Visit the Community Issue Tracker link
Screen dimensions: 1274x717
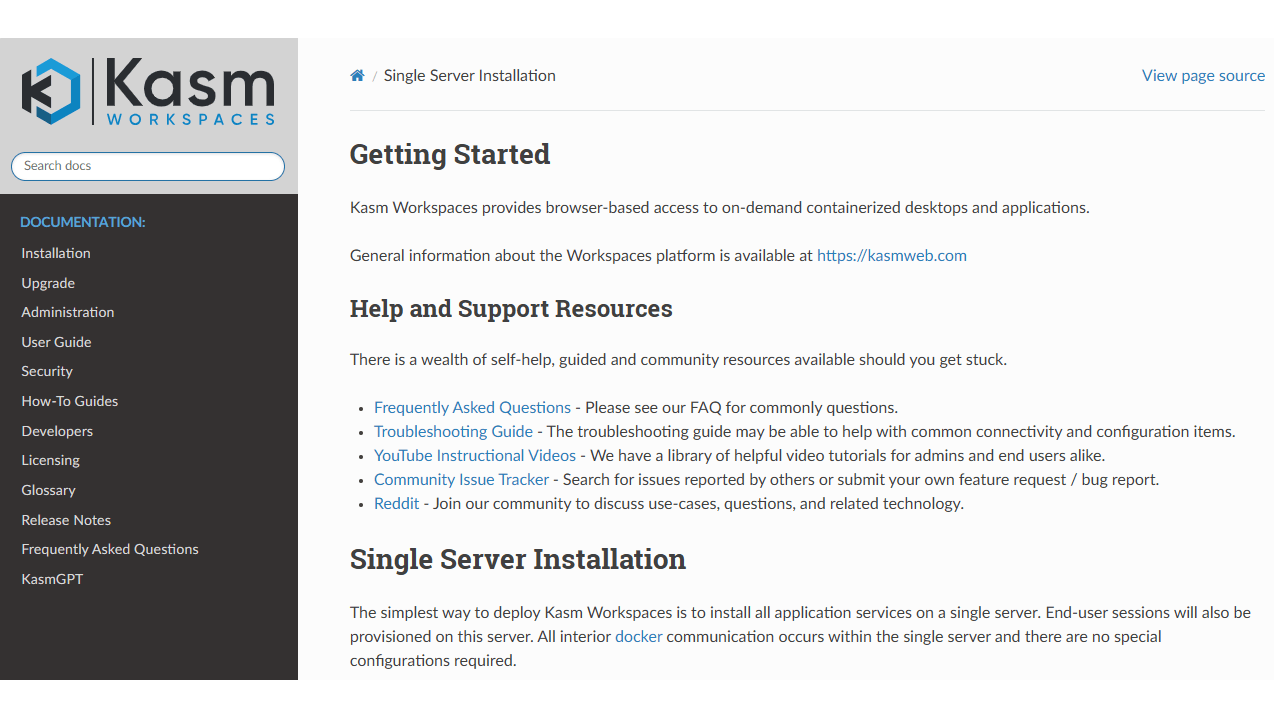[x=461, y=479]
